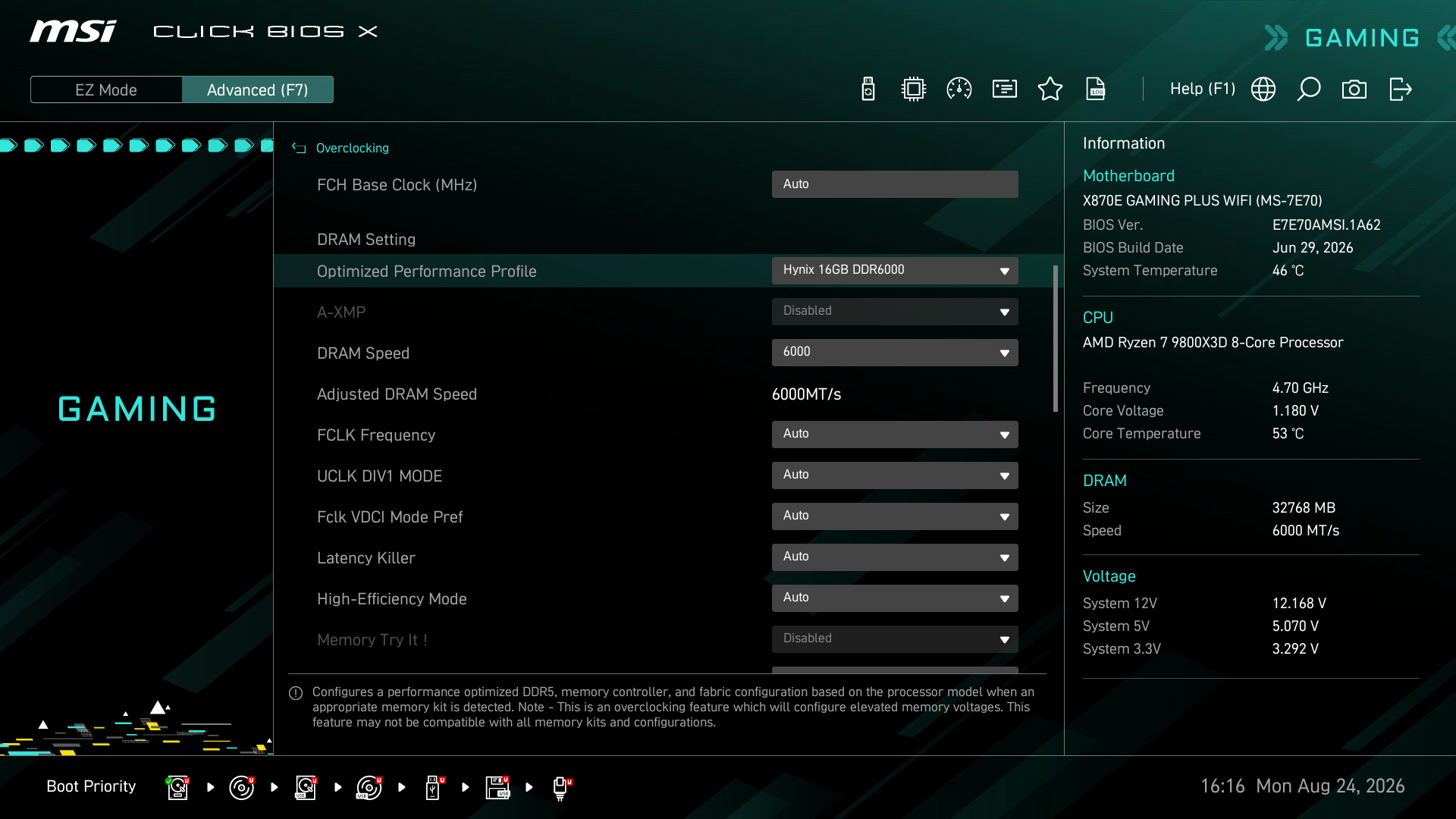Open the LOG file icon
1456x819 pixels.
1096,89
